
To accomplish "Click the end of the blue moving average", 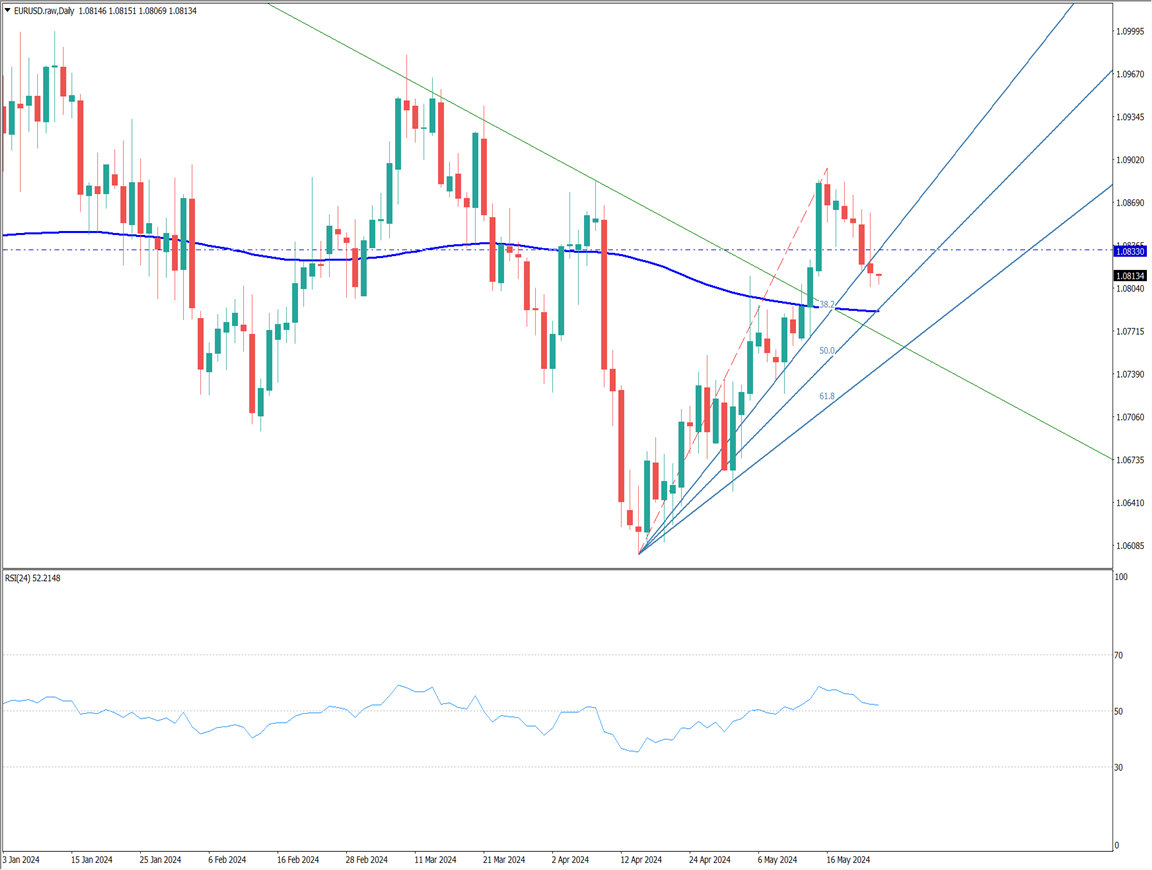I will pyautogui.click(x=876, y=311).
